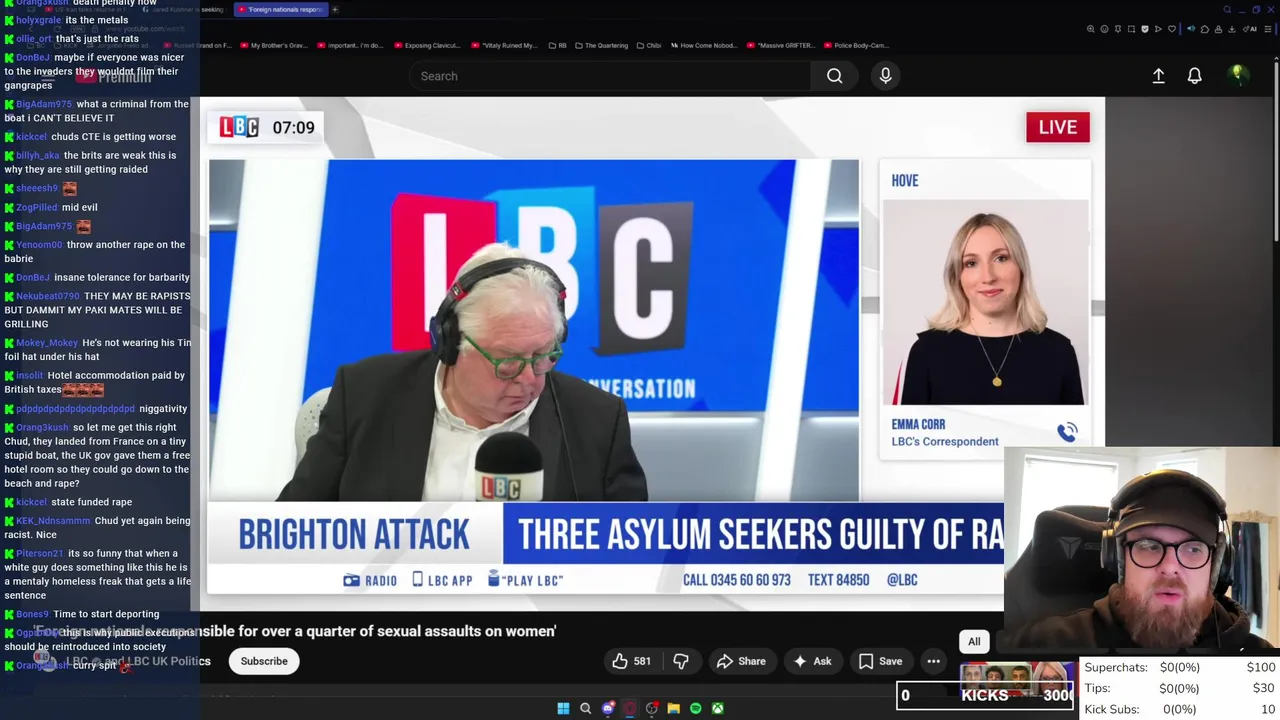Open 'Vitaly Ruined My...' bookmark

tap(505, 45)
